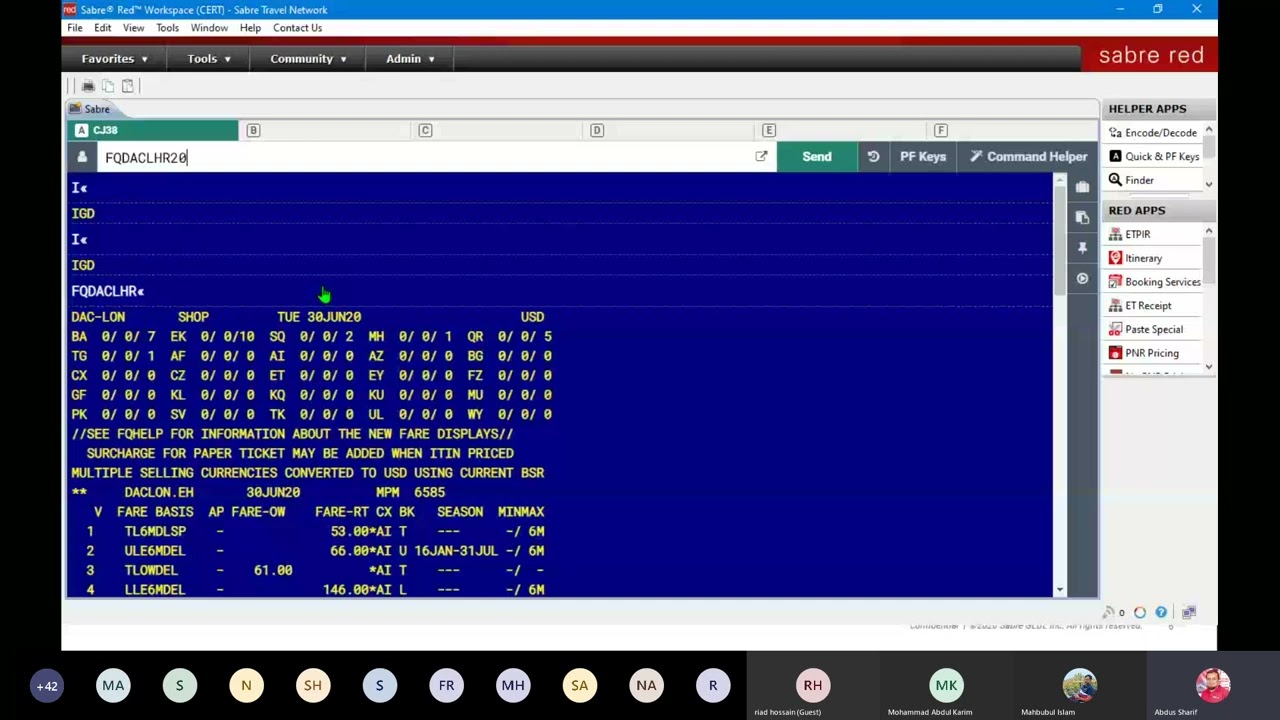
Task: Click the PF Keys button
Action: pyautogui.click(x=923, y=157)
